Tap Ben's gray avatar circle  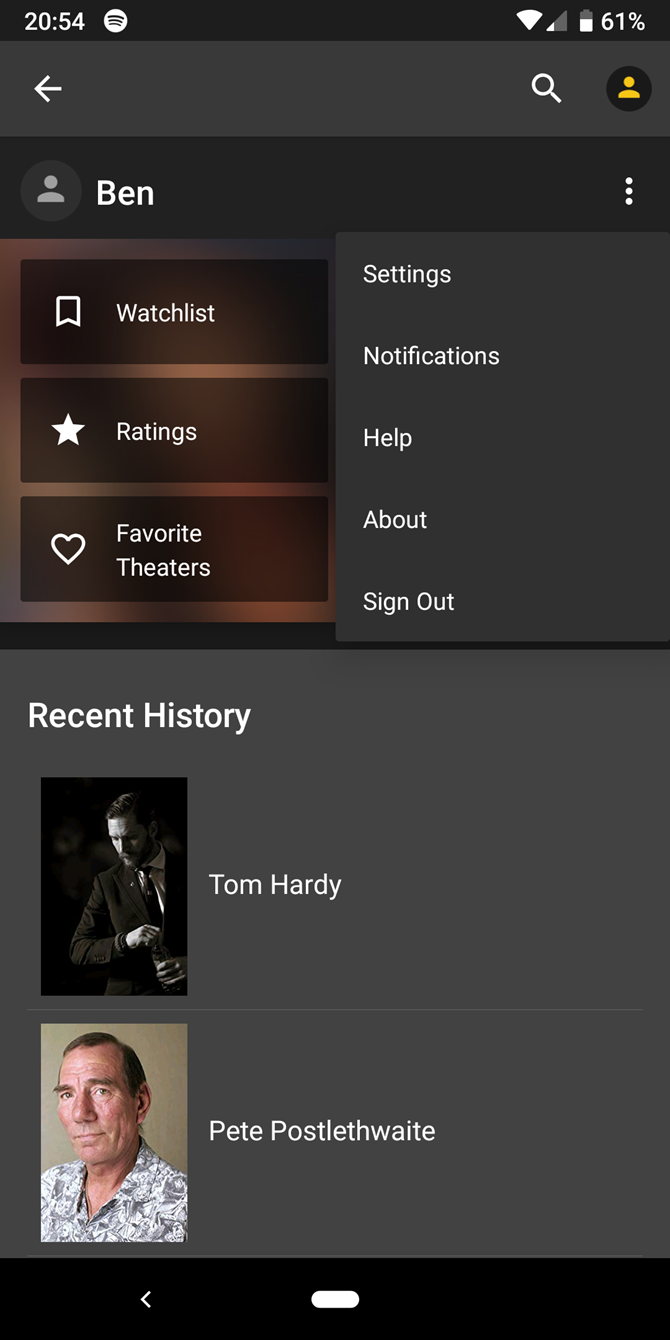pyautogui.click(x=51, y=191)
